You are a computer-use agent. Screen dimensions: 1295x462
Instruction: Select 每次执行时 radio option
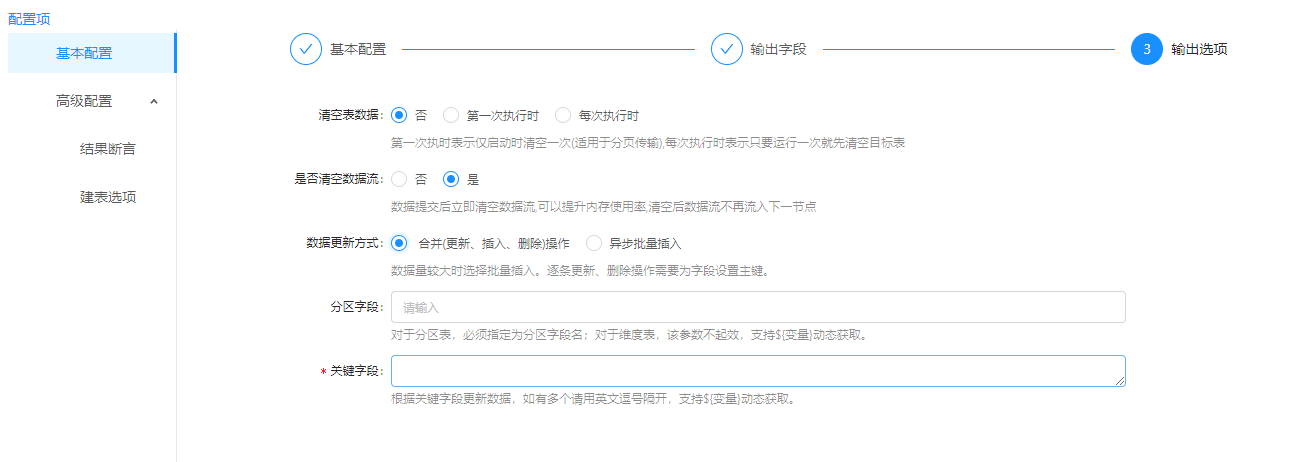pos(563,115)
